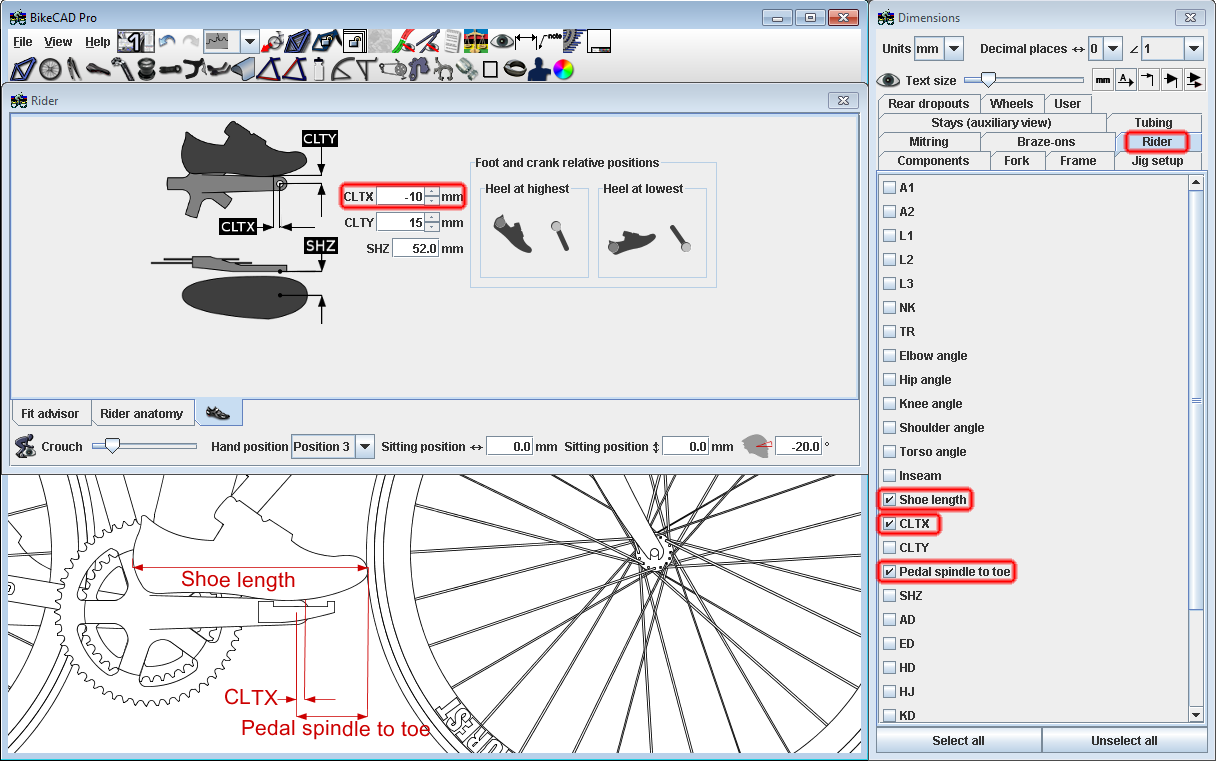Click the Fit advisor tab
Viewport: 1216px width, 761px height.
tap(50, 414)
